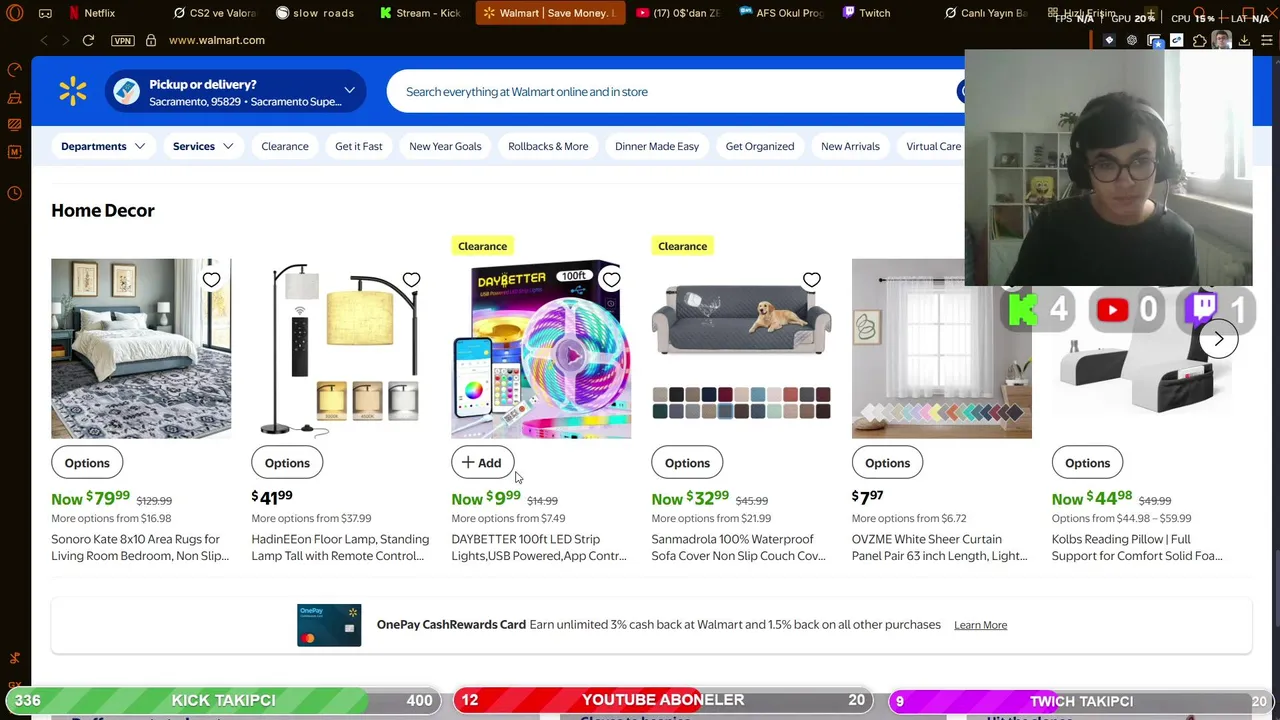Viewport: 1280px width, 720px height.
Task: Open the Dinner Made Easy category
Action: [x=657, y=146]
